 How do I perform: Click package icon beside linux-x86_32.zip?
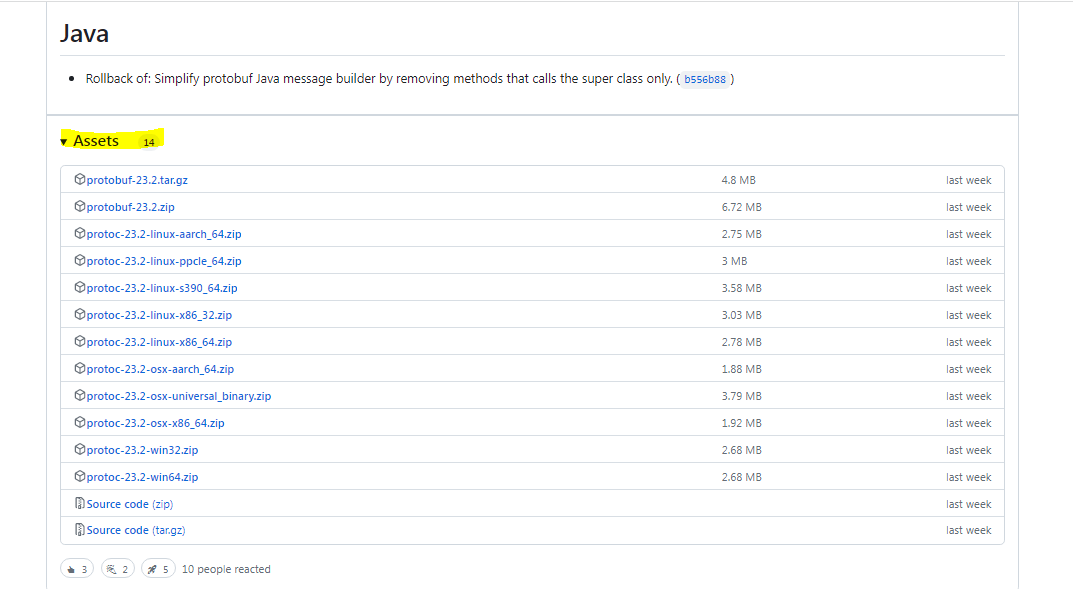(x=79, y=314)
